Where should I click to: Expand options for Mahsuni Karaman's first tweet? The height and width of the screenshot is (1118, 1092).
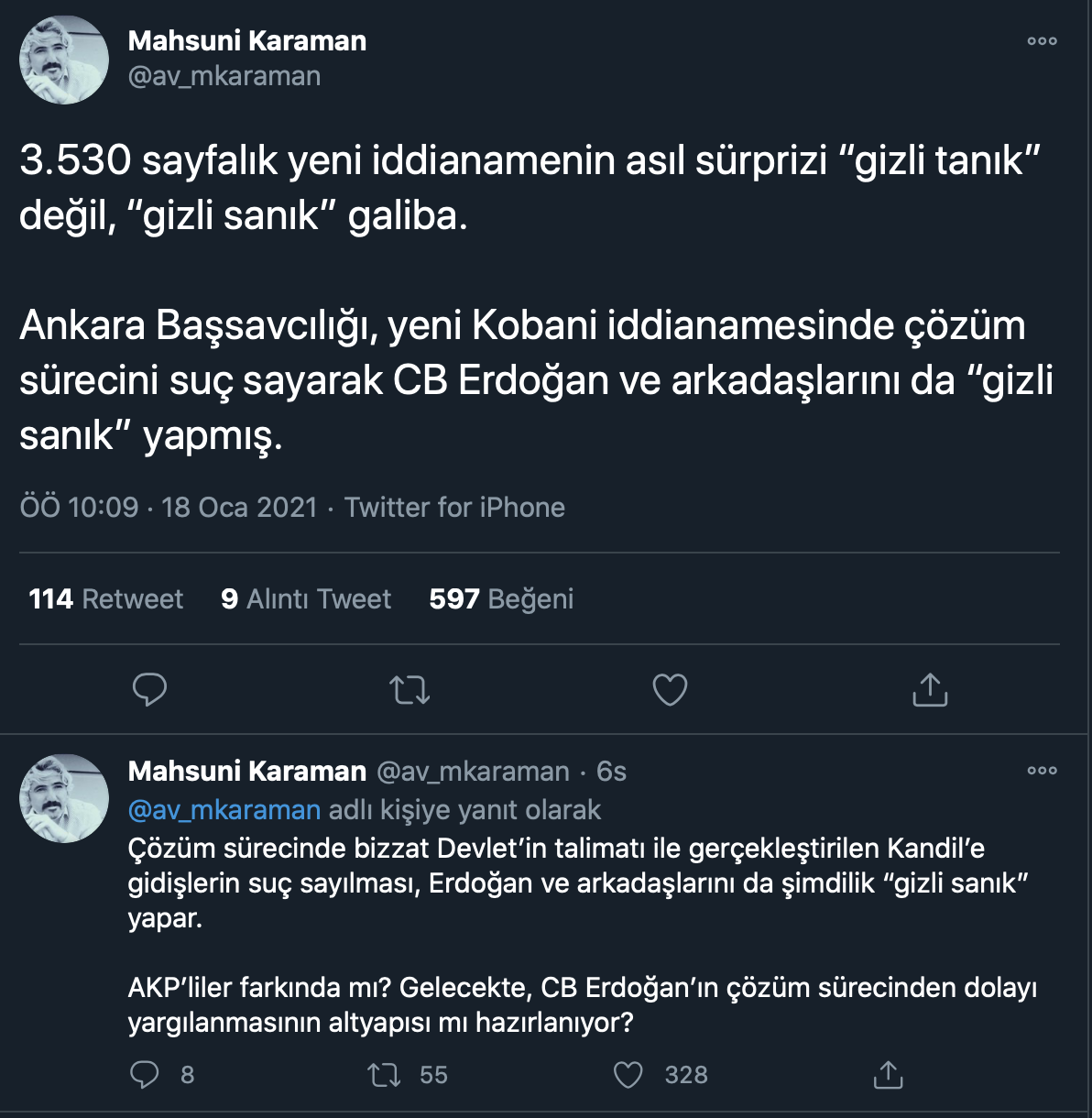[x=1041, y=40]
